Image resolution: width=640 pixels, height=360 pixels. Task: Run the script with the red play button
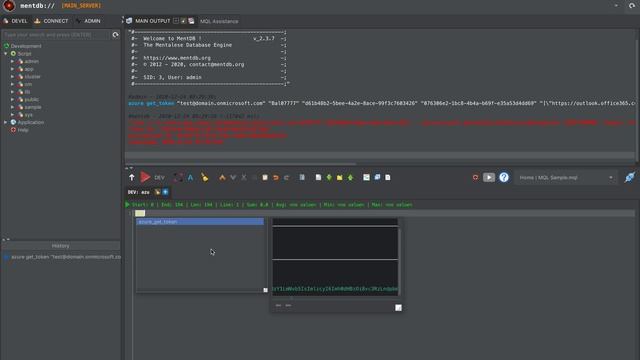[x=145, y=177]
